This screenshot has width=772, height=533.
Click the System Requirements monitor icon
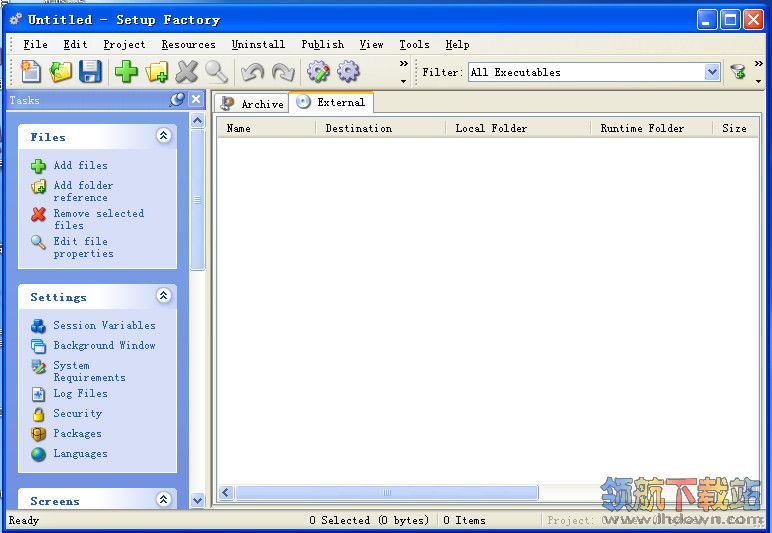[38, 367]
